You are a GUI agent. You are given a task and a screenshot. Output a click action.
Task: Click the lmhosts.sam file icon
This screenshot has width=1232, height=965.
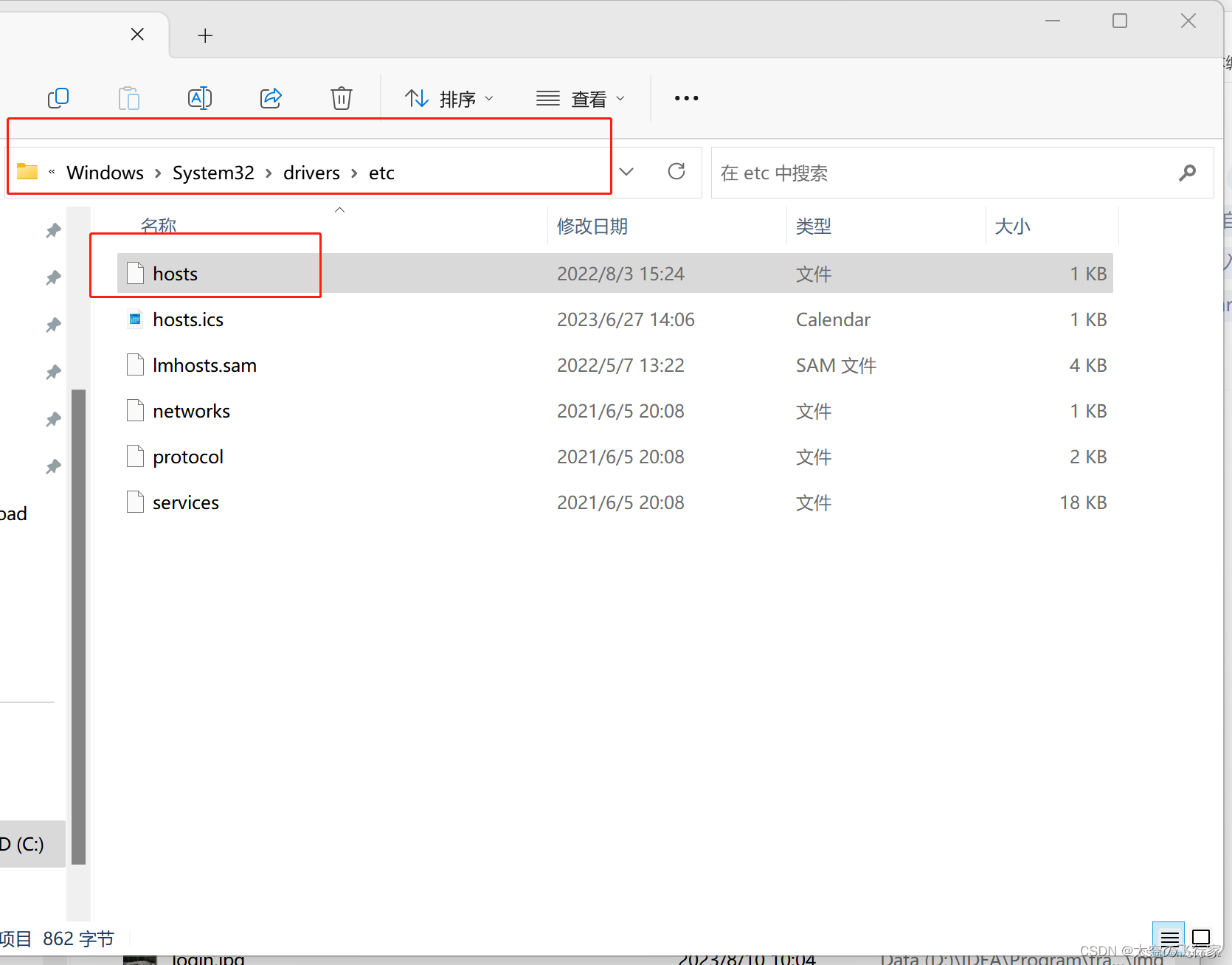(135, 364)
